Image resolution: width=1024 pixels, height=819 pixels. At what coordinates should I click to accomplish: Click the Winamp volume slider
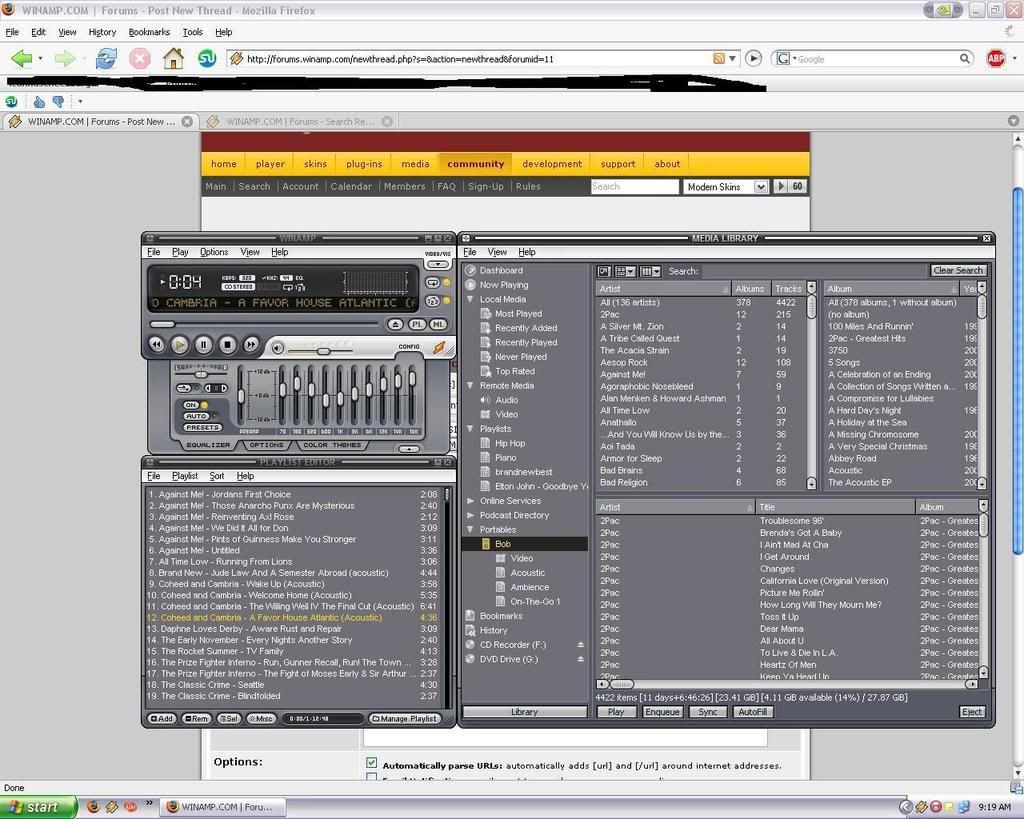[320, 351]
